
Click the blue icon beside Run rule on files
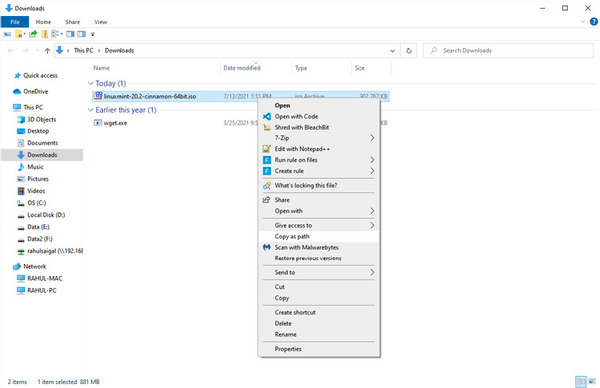point(267,160)
